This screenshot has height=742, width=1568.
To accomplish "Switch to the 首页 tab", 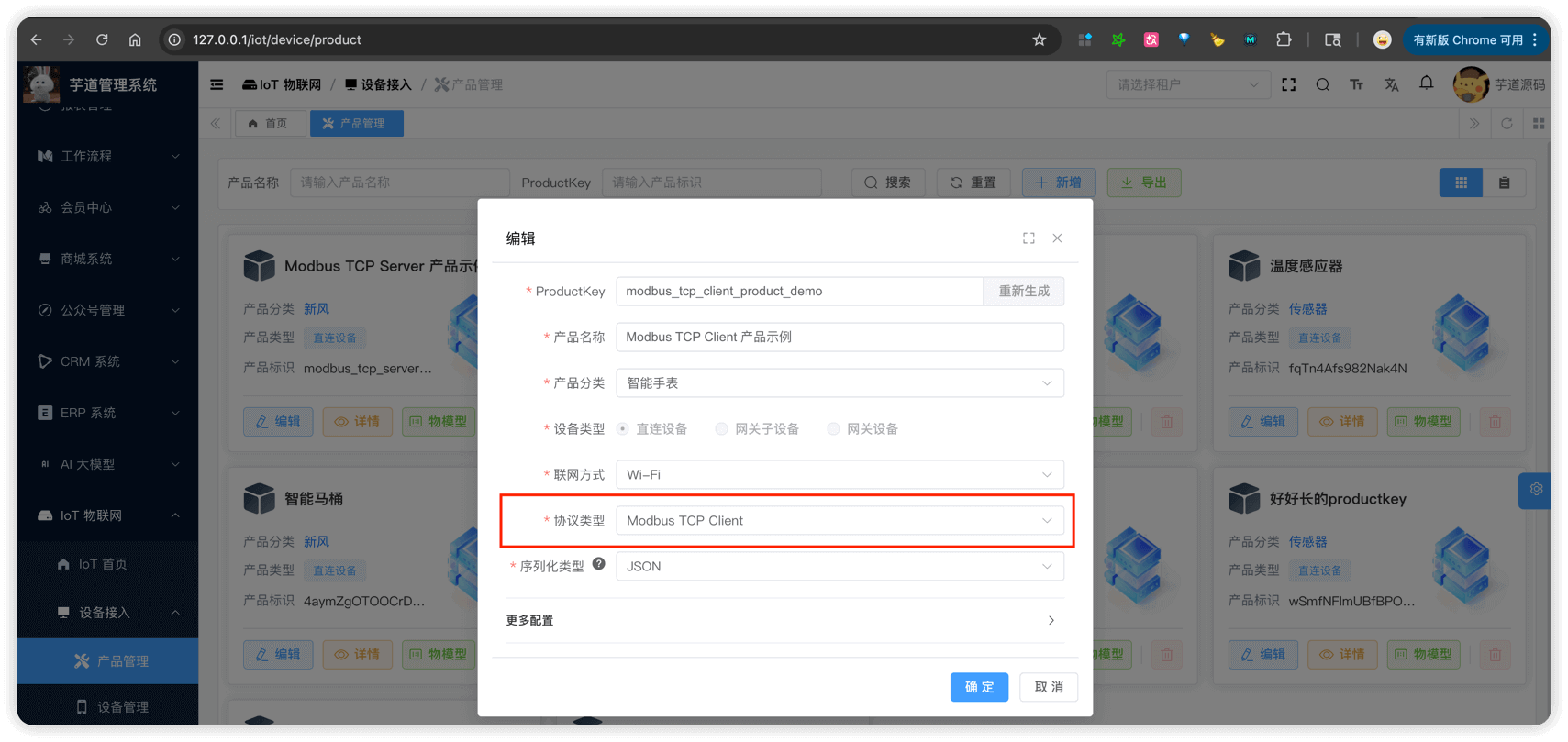I will [x=270, y=124].
